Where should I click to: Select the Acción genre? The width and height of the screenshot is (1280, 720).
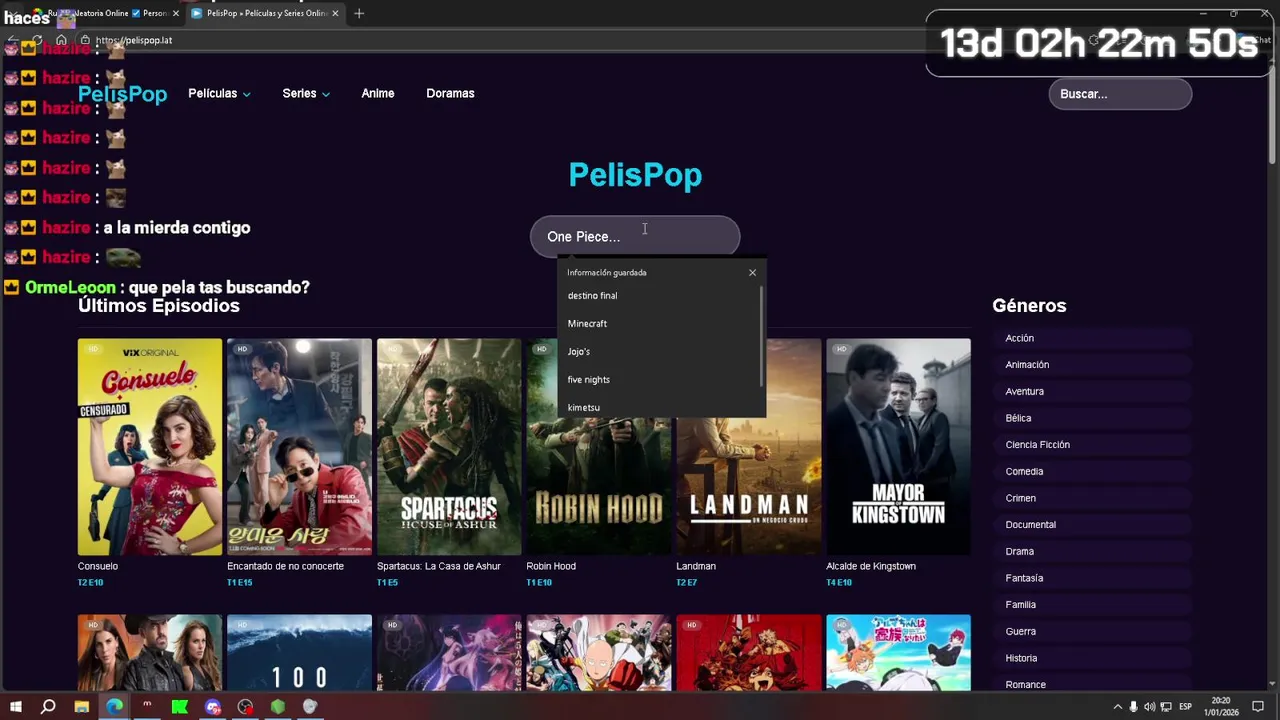[1092, 338]
